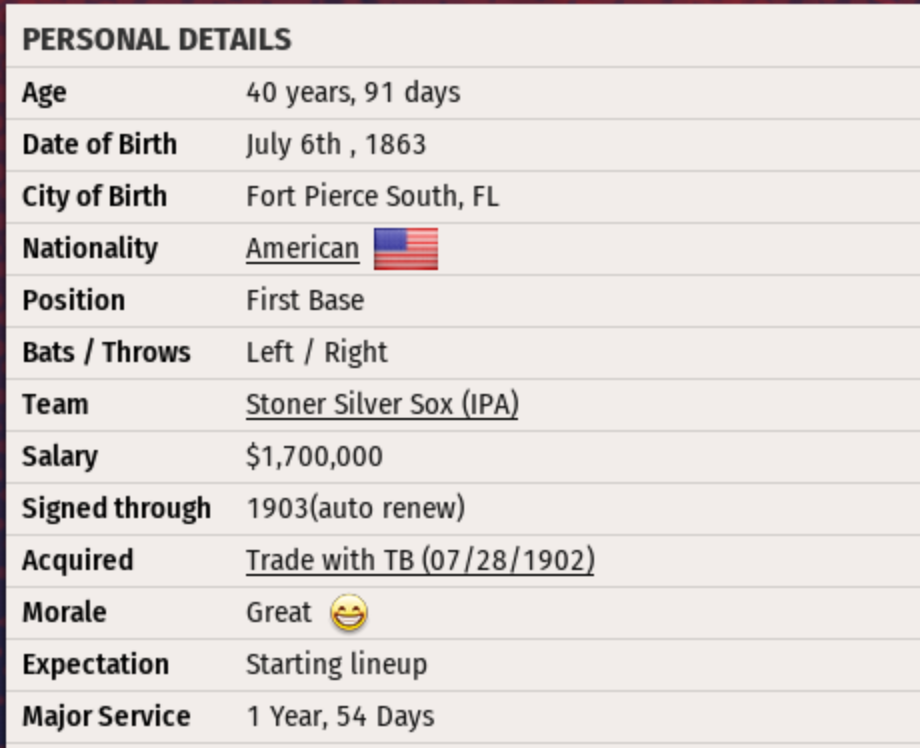Select the 1 Year, 54 Days service value
920x748 pixels.
click(x=340, y=717)
